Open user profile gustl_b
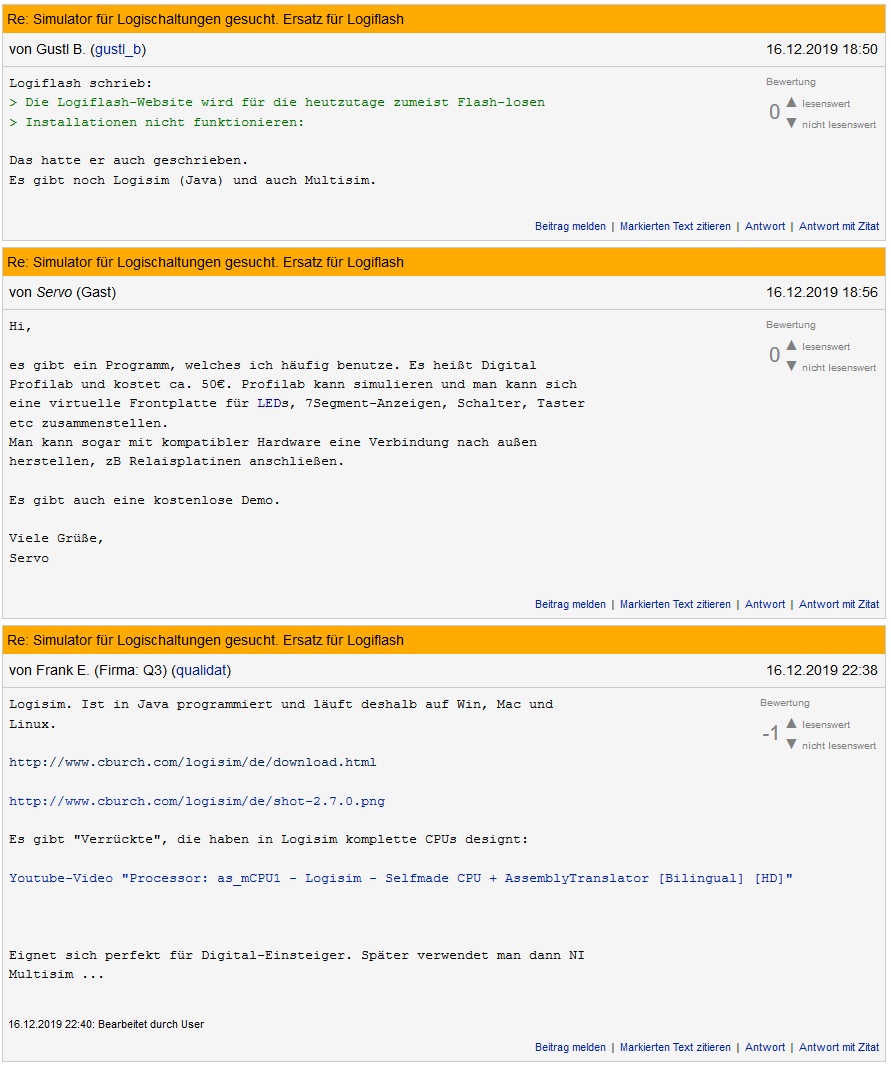Image resolution: width=891 pixels, height=1066 pixels. click(x=118, y=50)
